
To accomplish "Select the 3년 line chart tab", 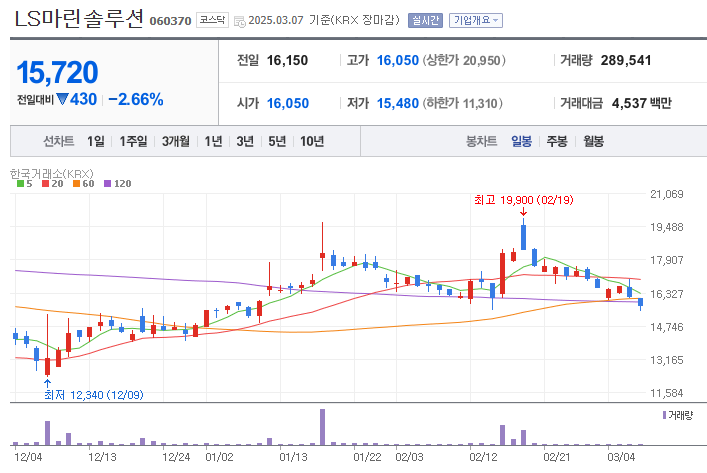I will point(245,142).
